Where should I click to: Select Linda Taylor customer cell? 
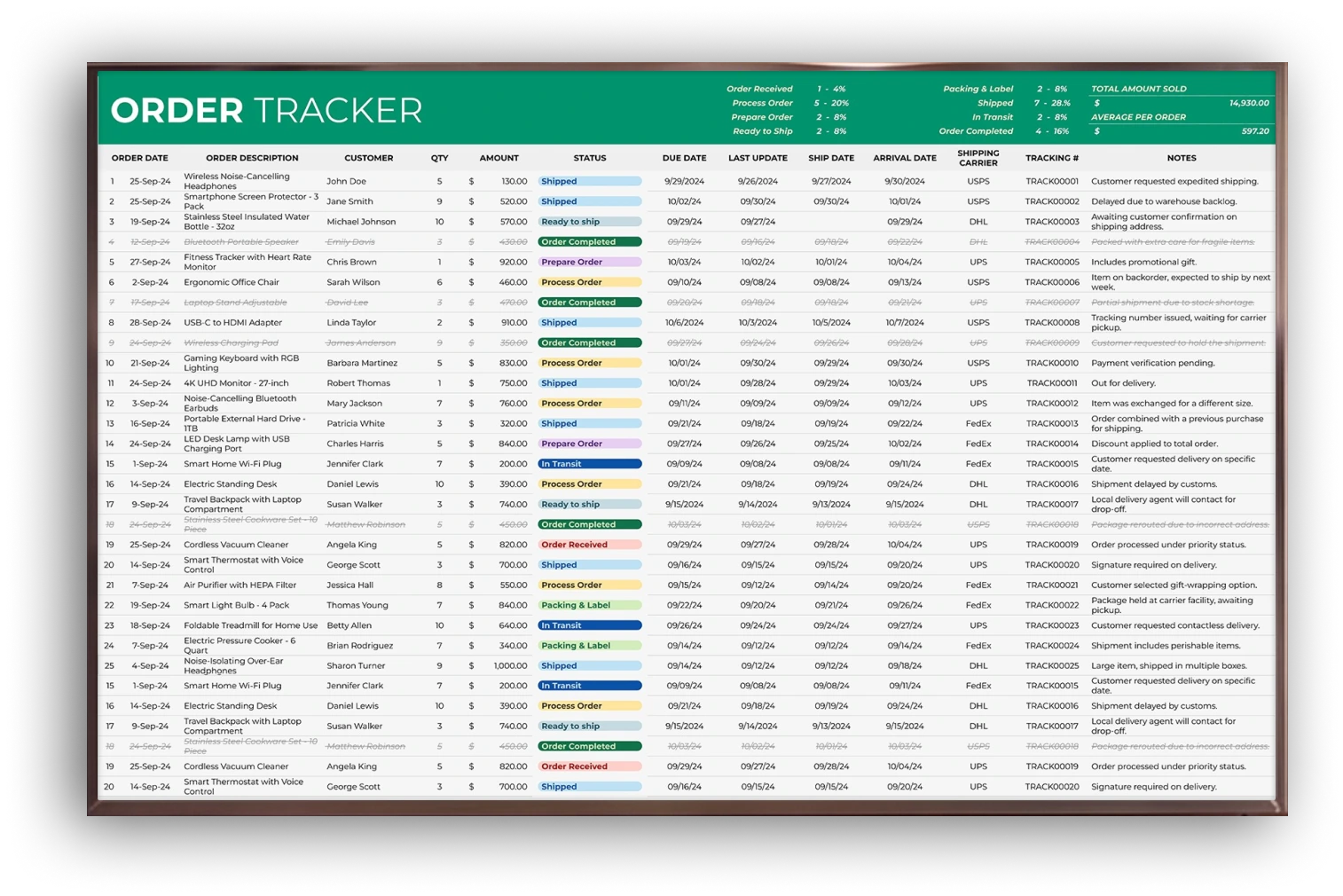click(x=351, y=323)
